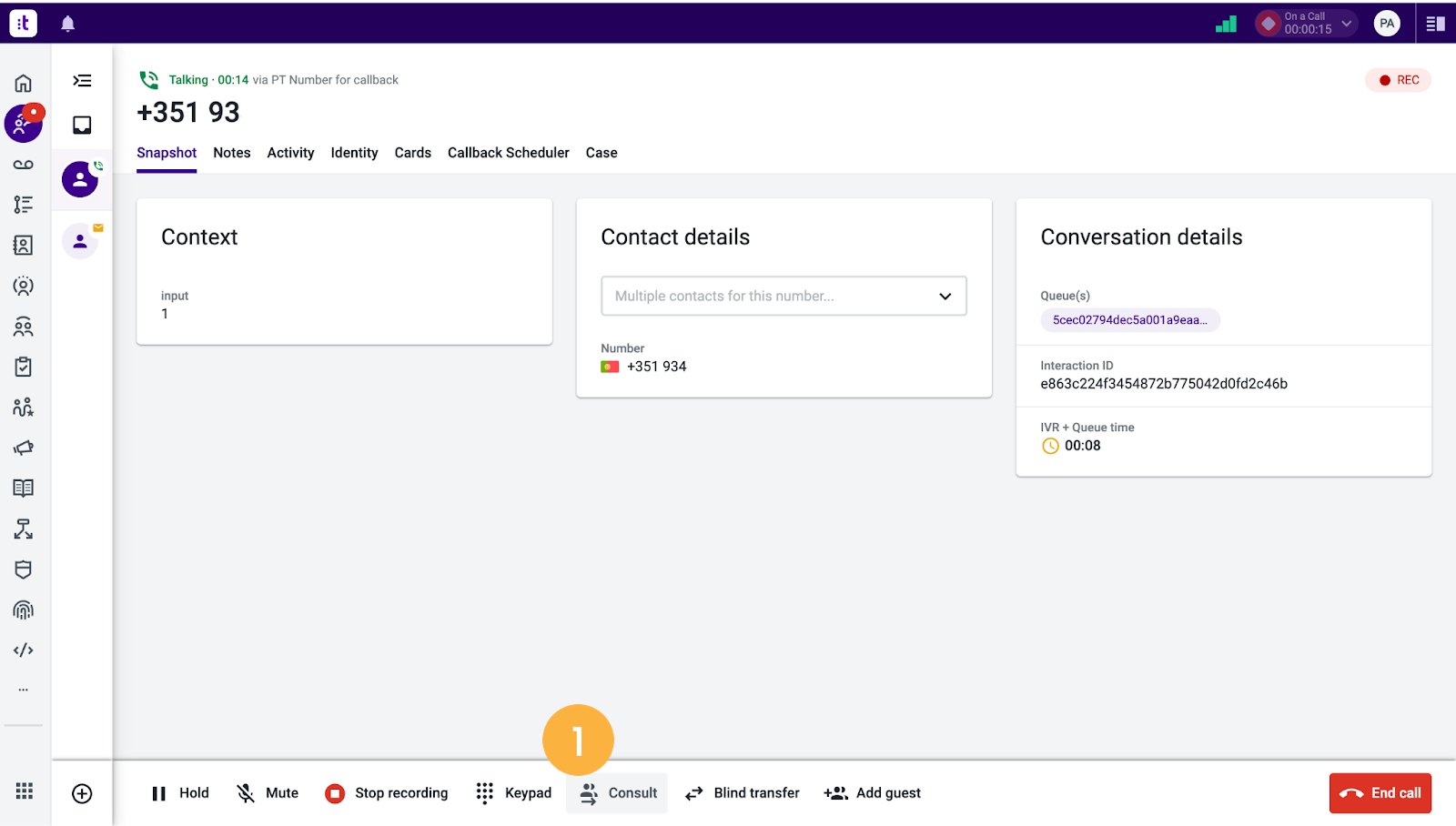Switch to the Notes tab

232,153
